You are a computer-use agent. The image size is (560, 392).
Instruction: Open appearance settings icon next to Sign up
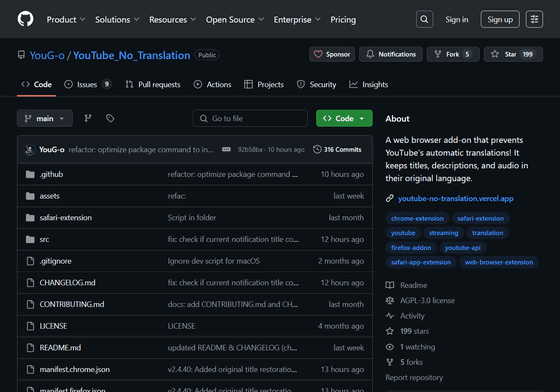[534, 19]
